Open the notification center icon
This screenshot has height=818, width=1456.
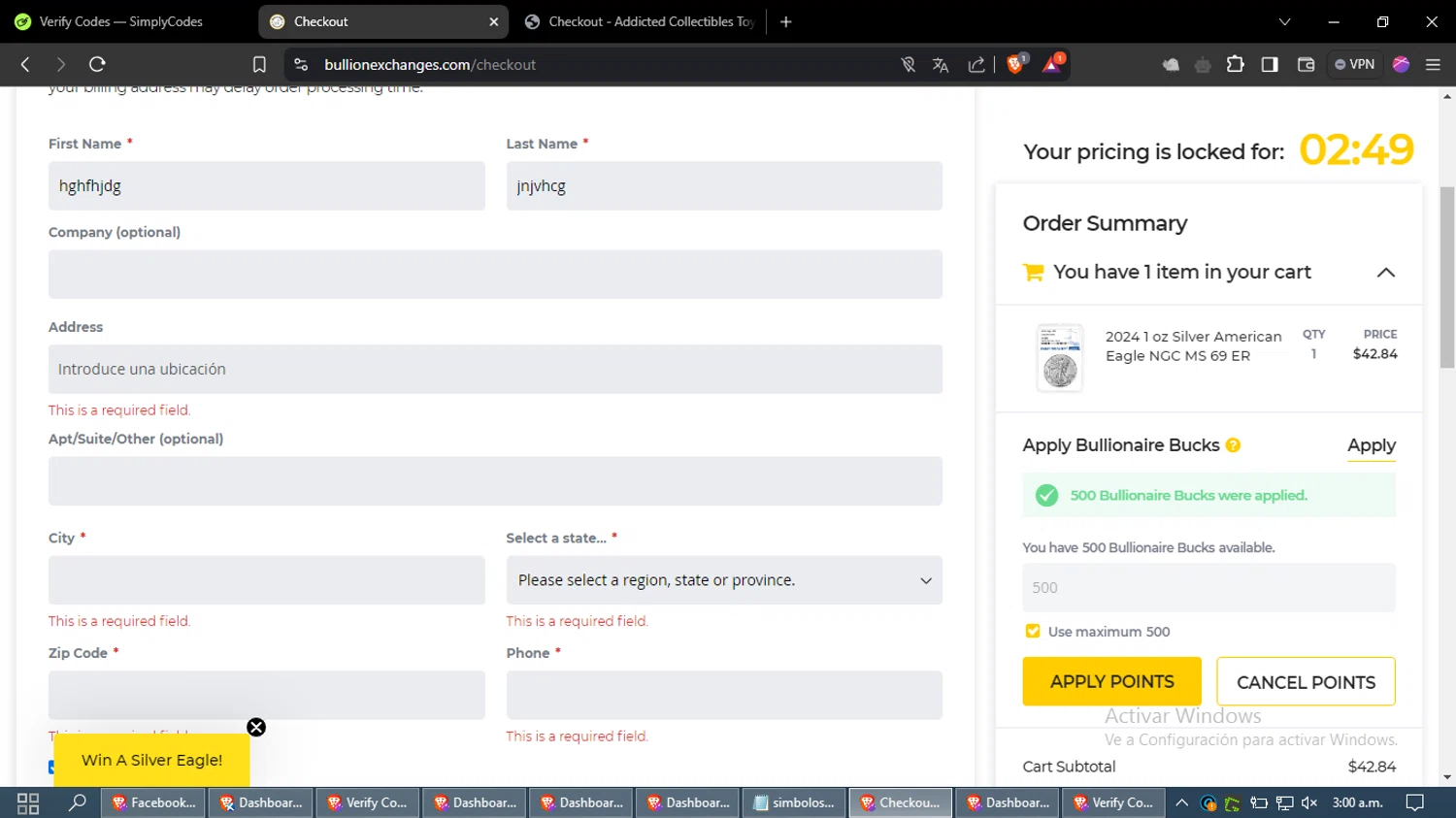tap(1415, 802)
